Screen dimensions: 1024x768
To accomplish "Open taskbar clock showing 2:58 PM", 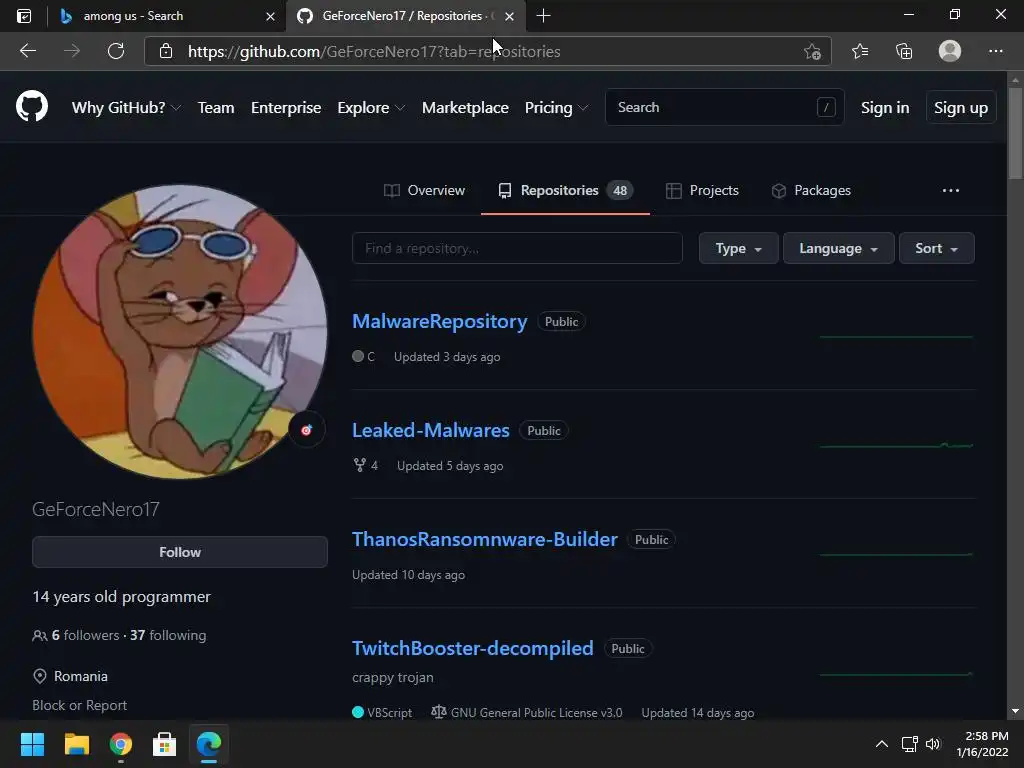I will click(x=983, y=744).
